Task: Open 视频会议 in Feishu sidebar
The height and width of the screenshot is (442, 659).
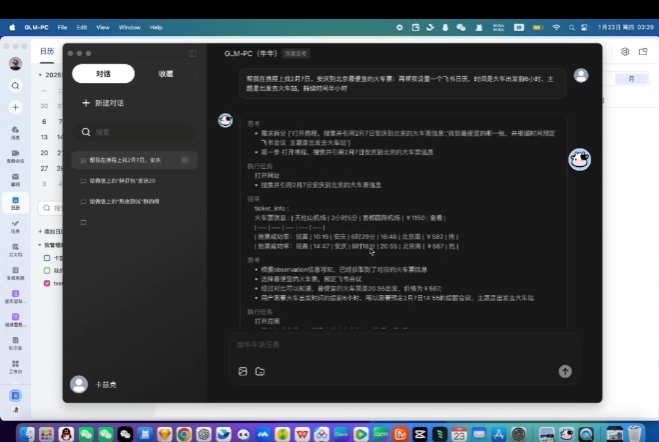Action: (x=16, y=156)
